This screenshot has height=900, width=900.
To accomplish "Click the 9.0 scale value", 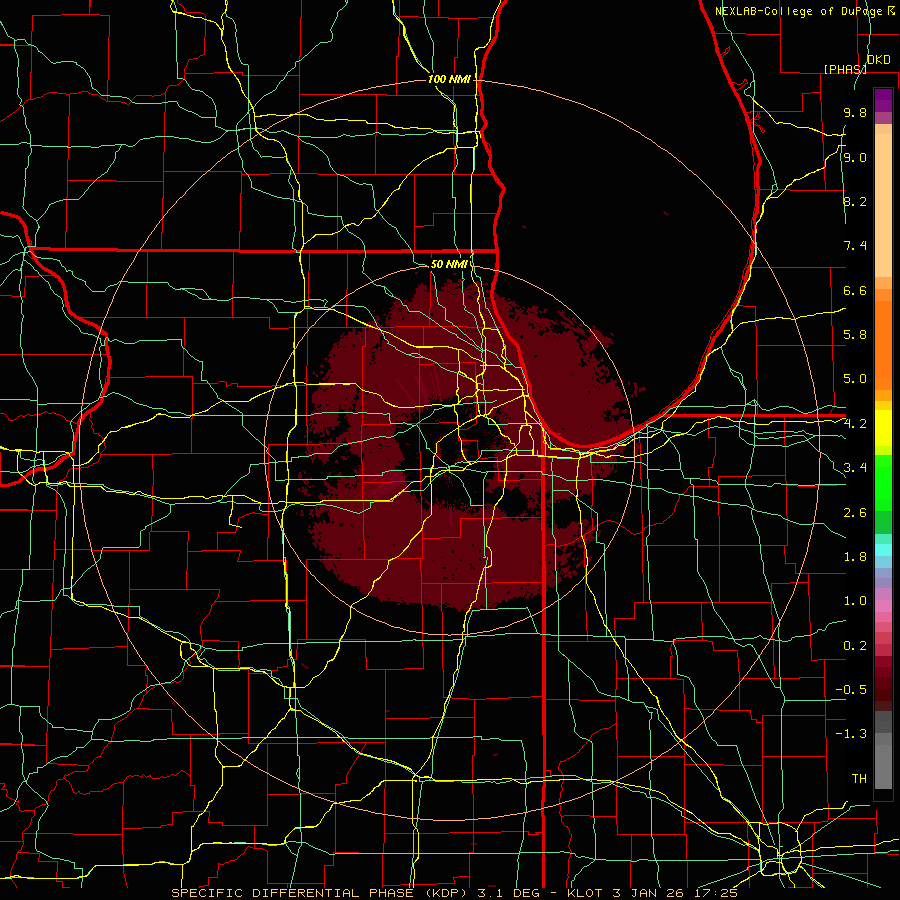I will pos(855,157).
